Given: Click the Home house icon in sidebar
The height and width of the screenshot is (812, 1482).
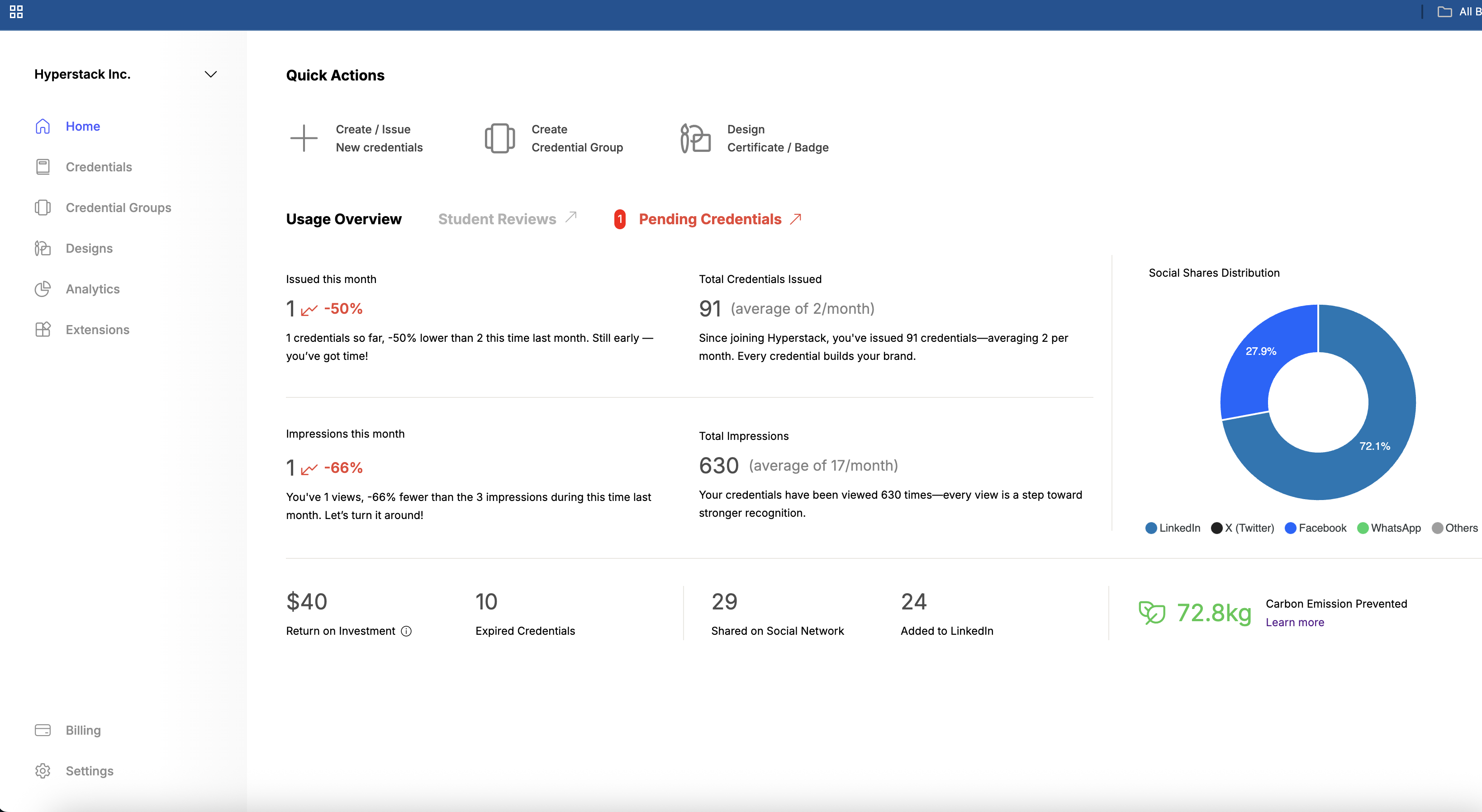Looking at the screenshot, I should [43, 126].
